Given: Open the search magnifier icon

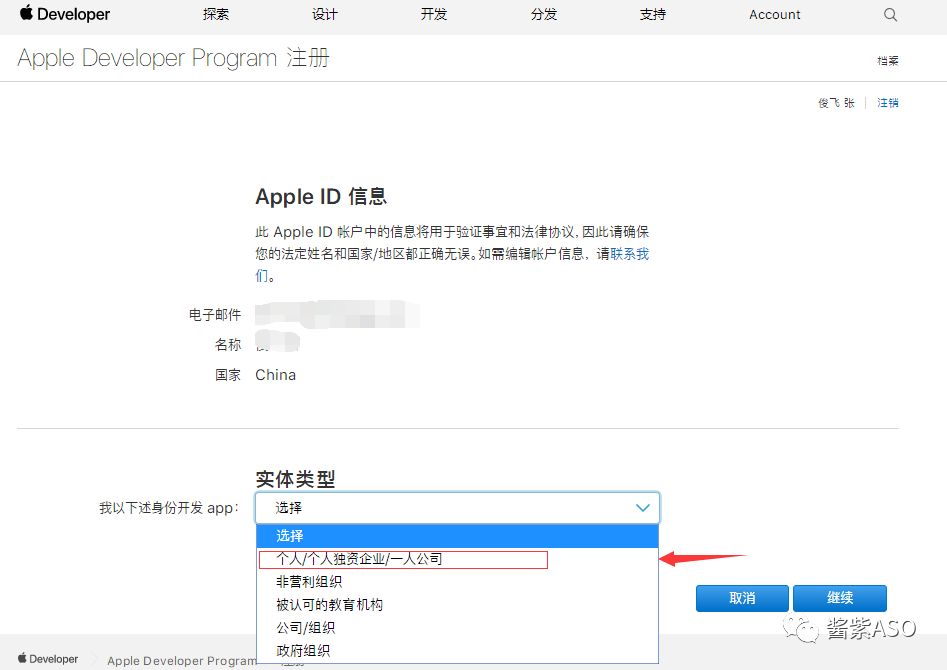Looking at the screenshot, I should tap(890, 14).
